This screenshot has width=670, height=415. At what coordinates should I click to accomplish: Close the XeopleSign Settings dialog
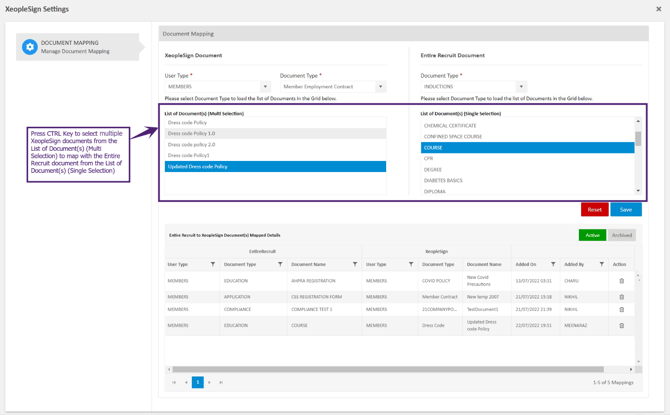pyautogui.click(x=658, y=9)
